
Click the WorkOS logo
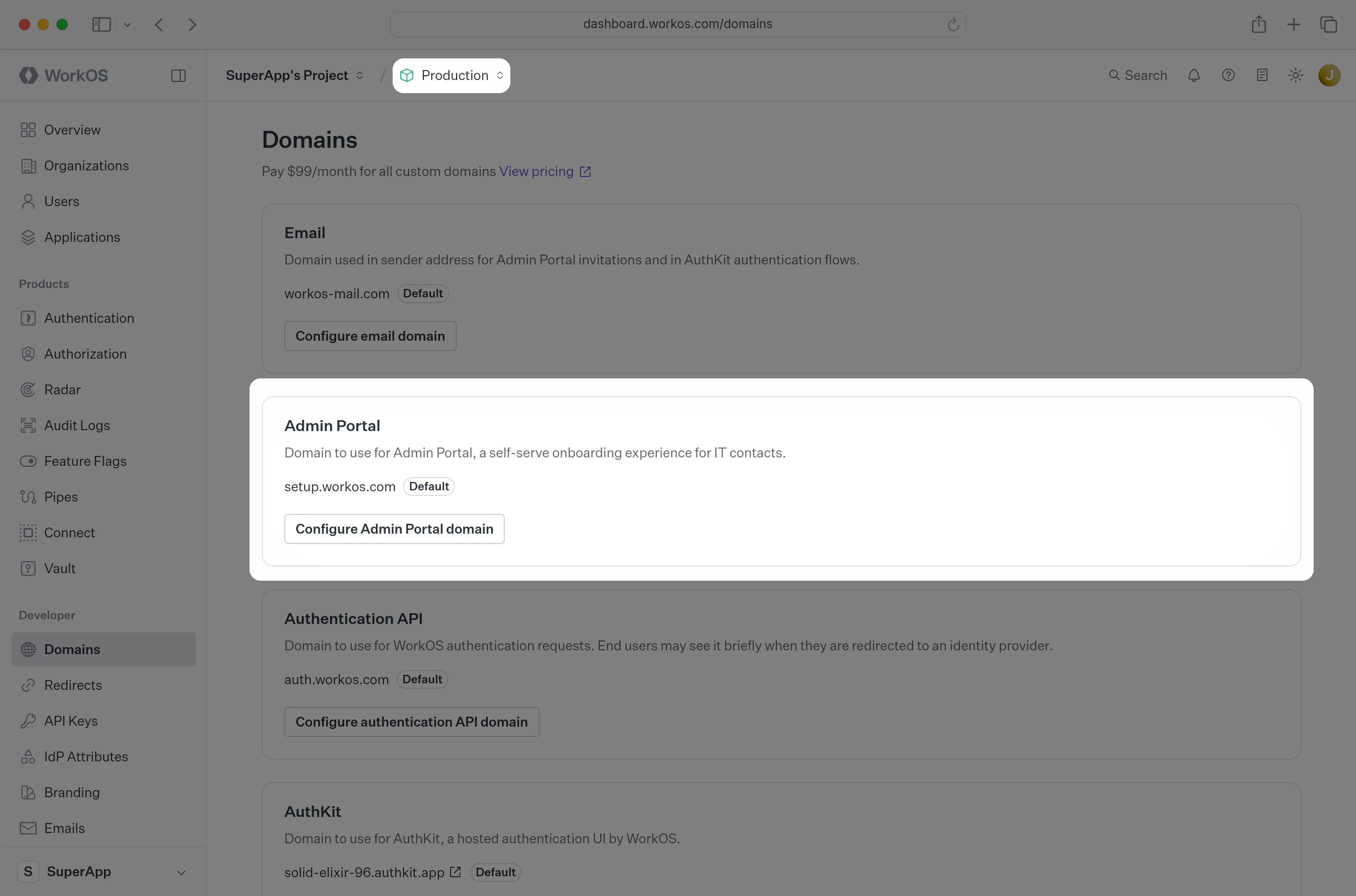coord(64,75)
